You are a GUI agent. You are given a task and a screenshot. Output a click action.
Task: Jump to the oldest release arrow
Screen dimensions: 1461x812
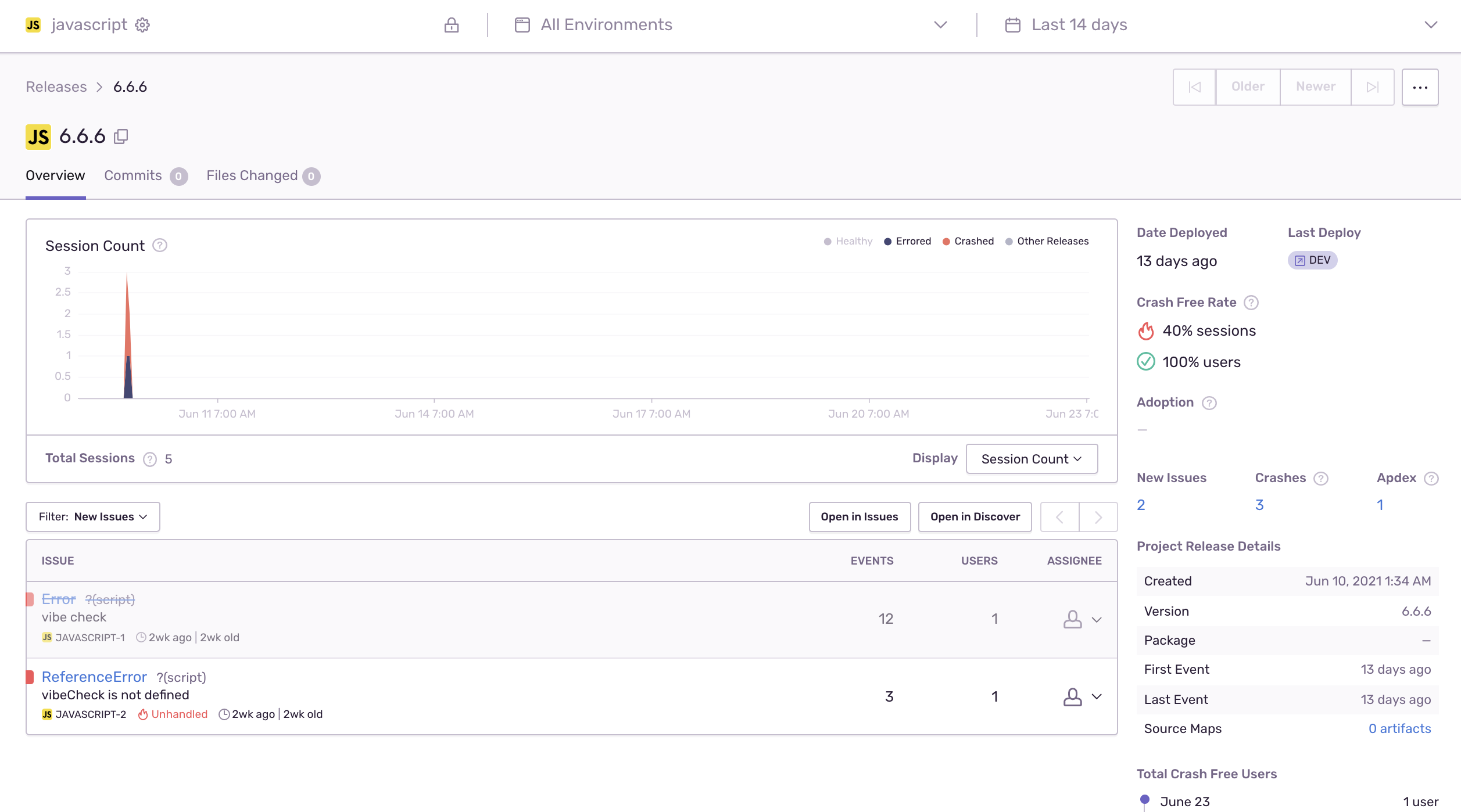1194,87
